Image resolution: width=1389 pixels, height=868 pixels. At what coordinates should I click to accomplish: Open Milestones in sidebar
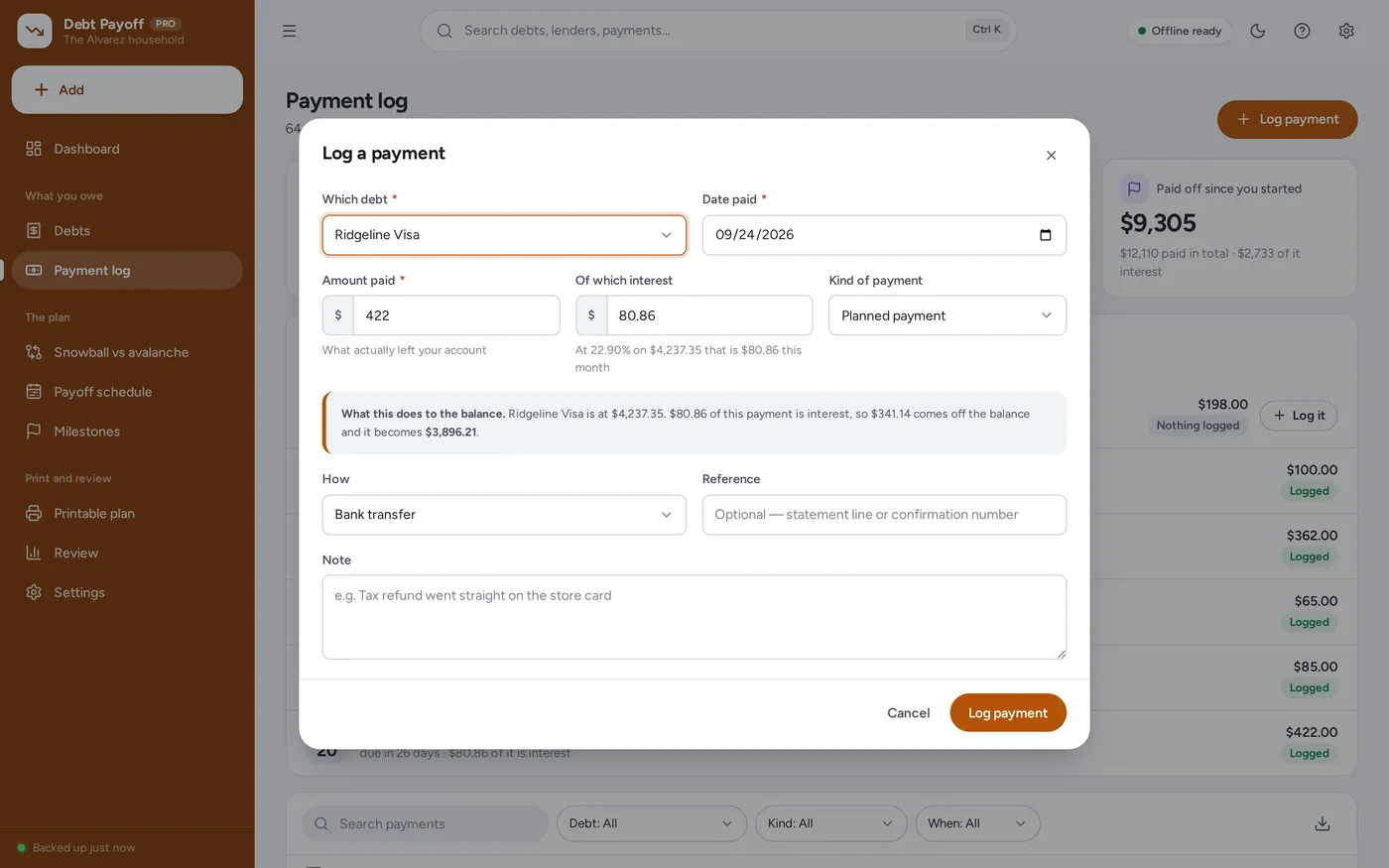[127, 432]
